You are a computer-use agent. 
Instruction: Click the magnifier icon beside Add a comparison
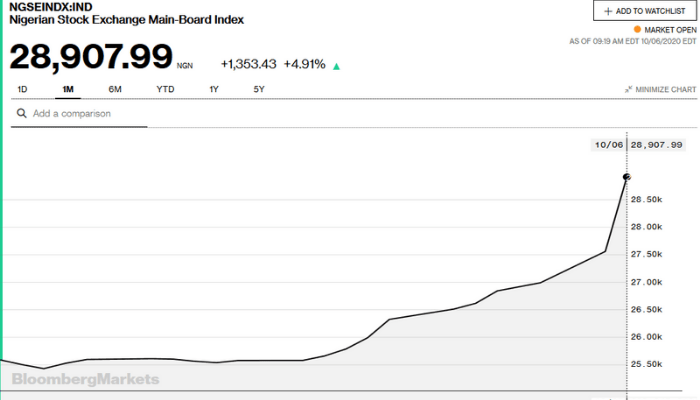20,114
